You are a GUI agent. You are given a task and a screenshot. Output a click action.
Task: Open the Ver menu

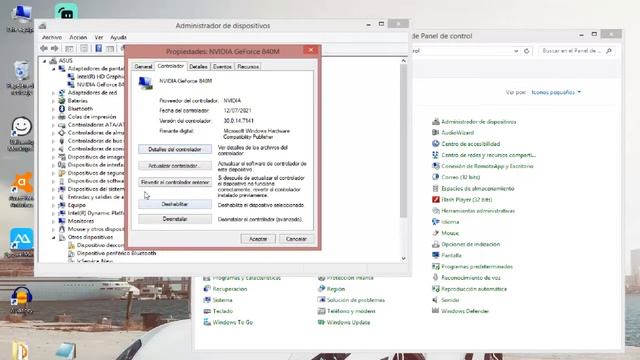pos(99,37)
